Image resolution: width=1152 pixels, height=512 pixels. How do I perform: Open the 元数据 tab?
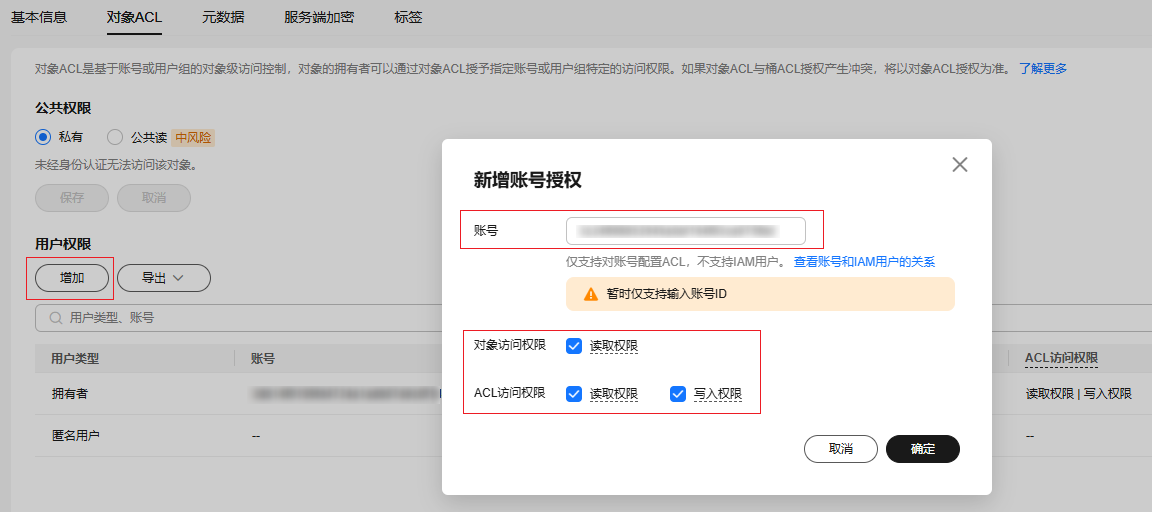point(223,17)
